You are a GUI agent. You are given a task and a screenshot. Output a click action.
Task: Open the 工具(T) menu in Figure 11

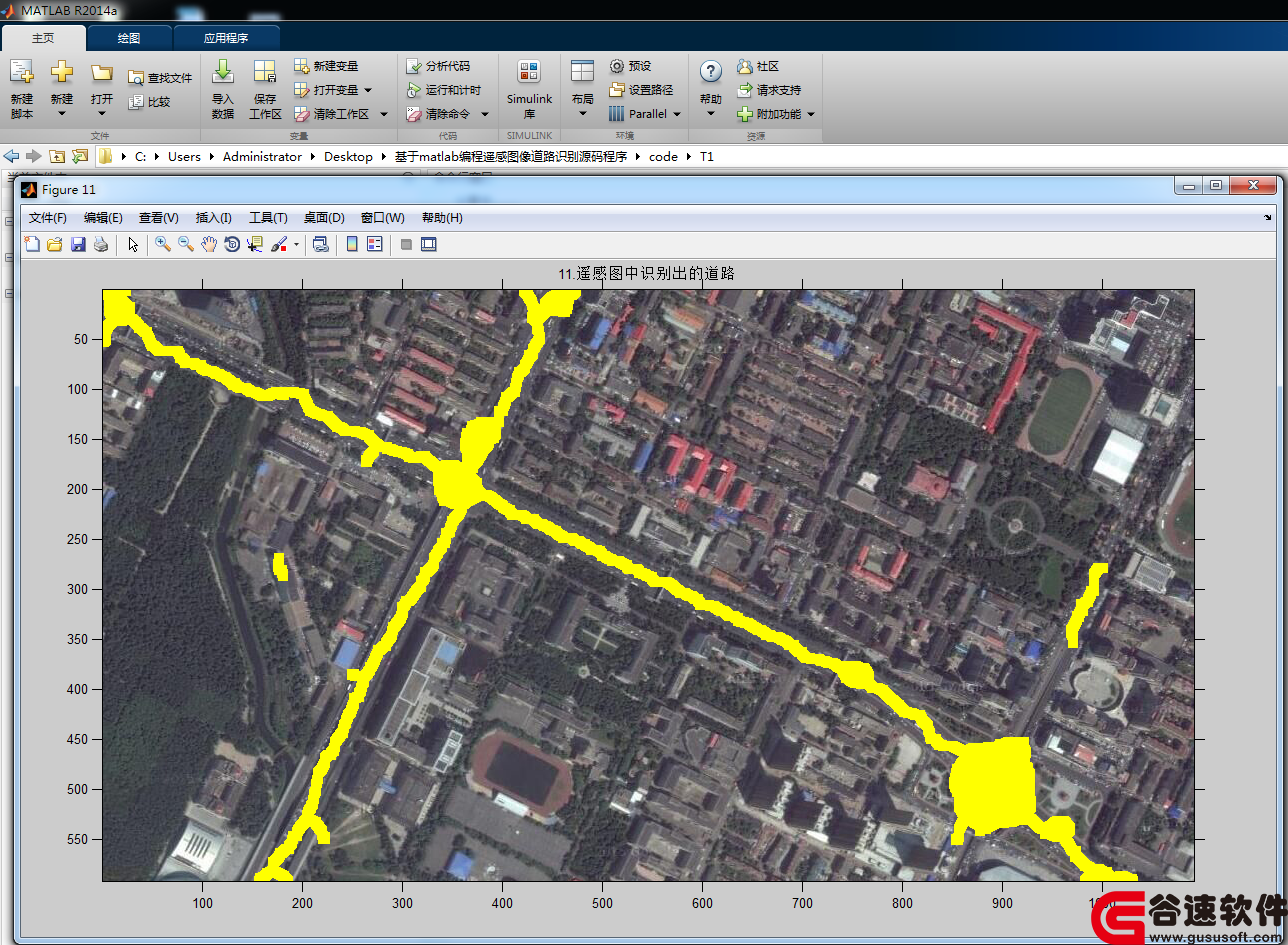[x=268, y=218]
